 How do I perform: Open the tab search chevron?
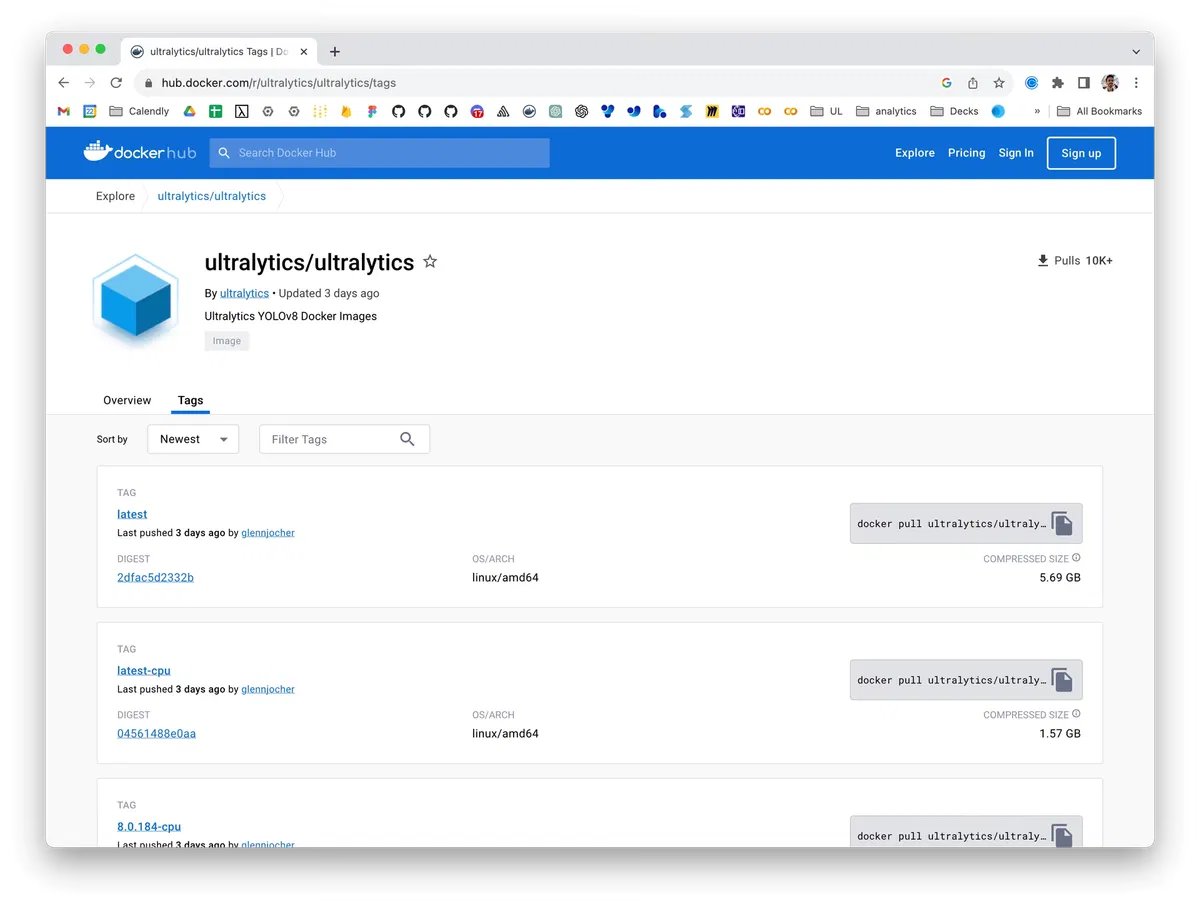(1136, 52)
